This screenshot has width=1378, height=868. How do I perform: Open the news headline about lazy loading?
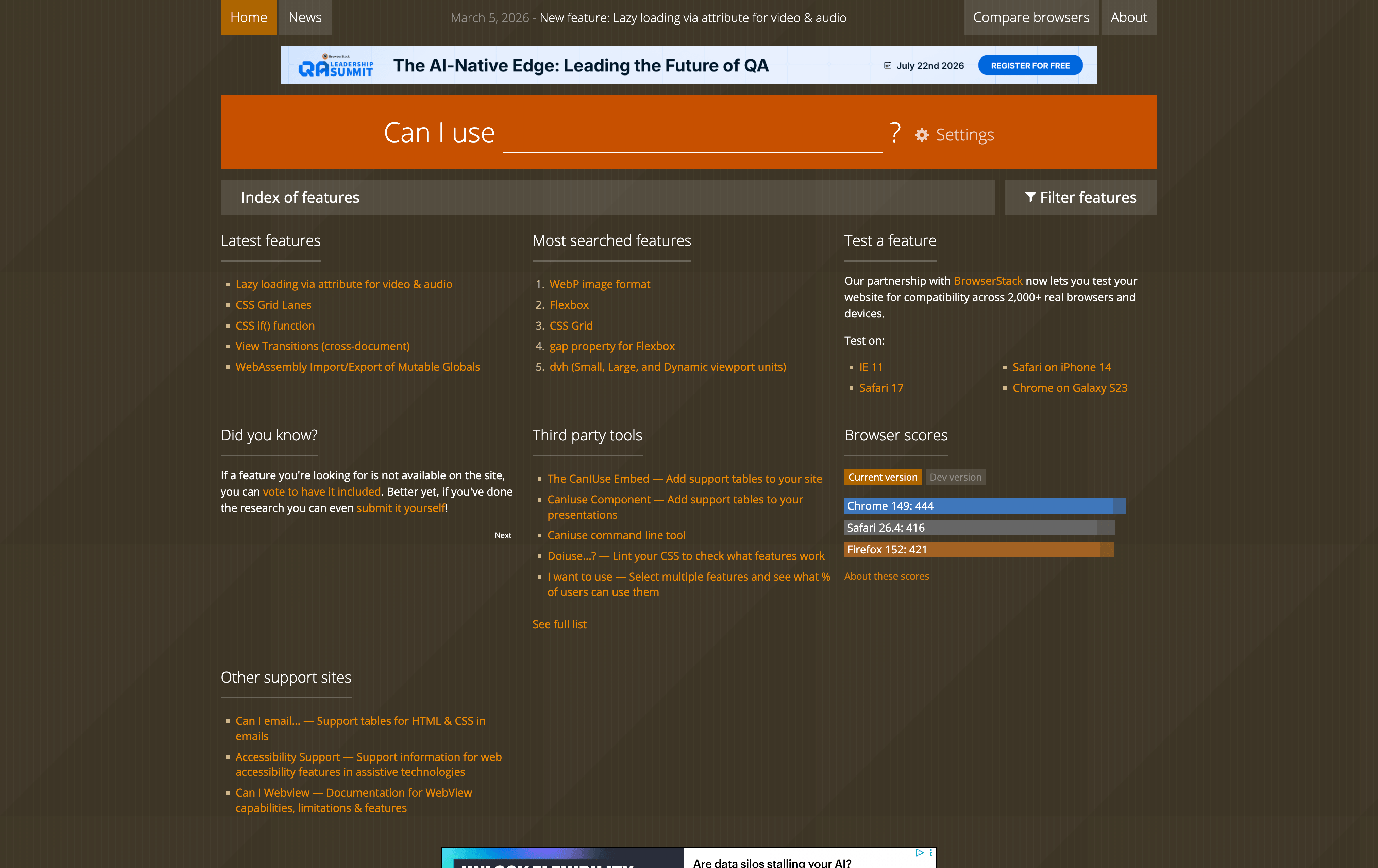692,18
